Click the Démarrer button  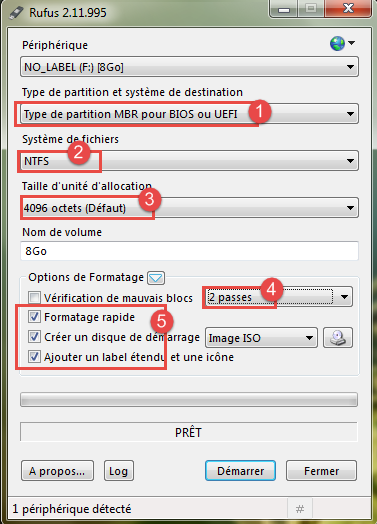tap(240, 471)
